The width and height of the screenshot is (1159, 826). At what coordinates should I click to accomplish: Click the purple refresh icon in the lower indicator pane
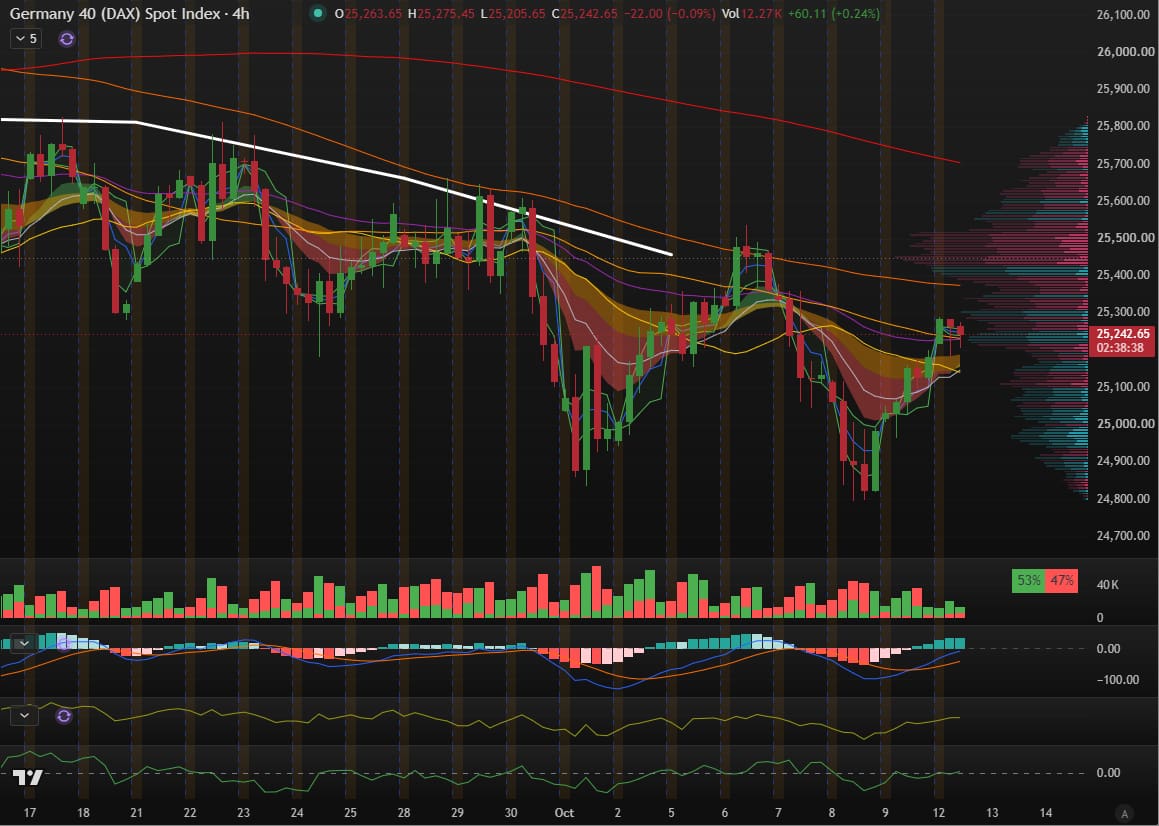pos(64,716)
